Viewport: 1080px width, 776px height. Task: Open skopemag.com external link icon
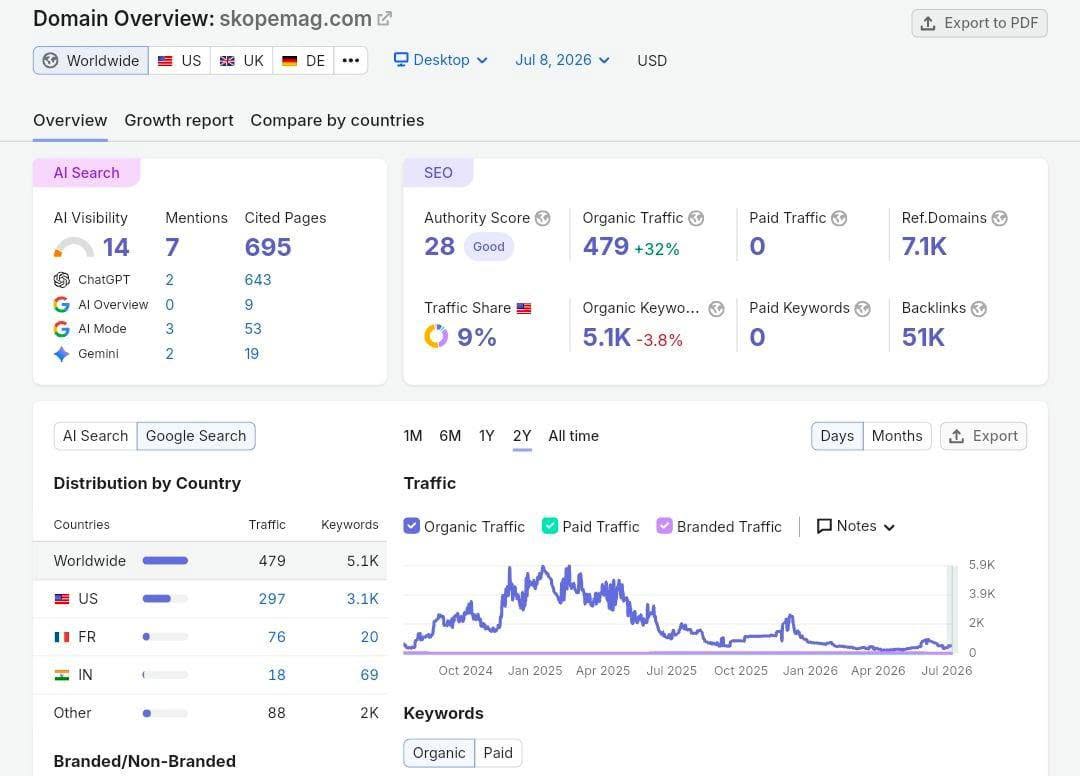[384, 19]
